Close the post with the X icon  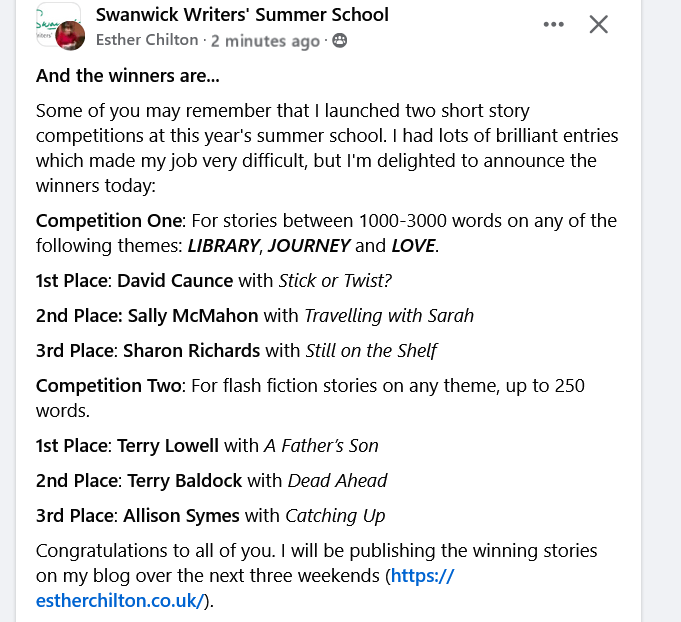[x=599, y=24]
